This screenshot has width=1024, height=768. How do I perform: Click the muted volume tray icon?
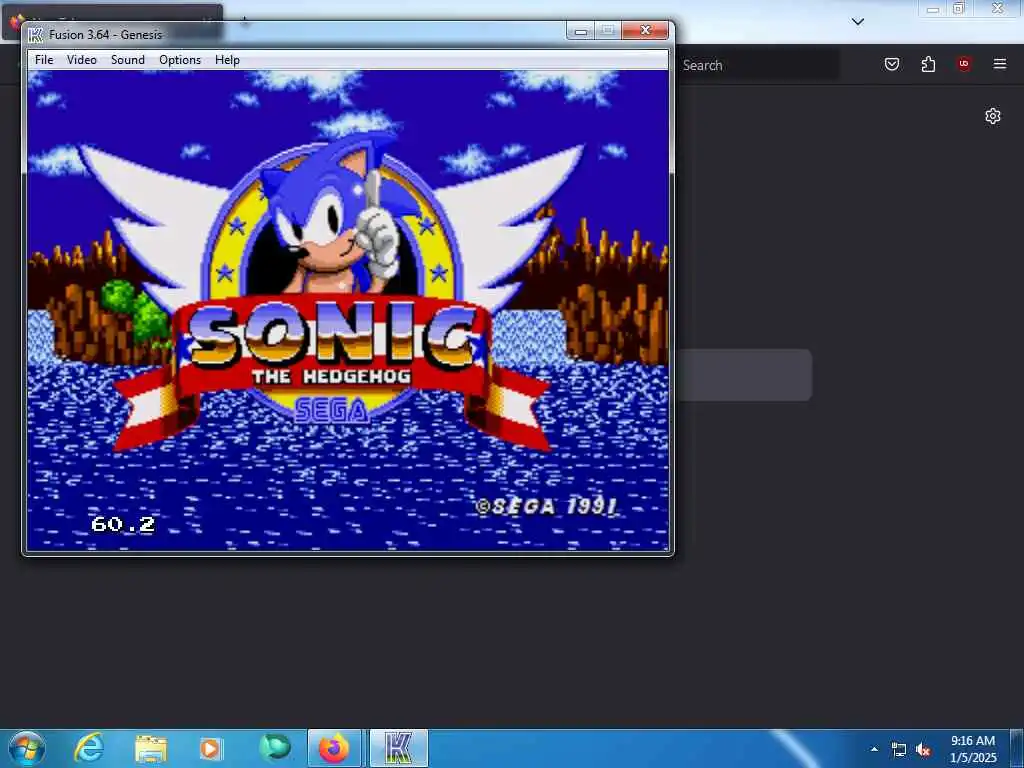point(923,750)
